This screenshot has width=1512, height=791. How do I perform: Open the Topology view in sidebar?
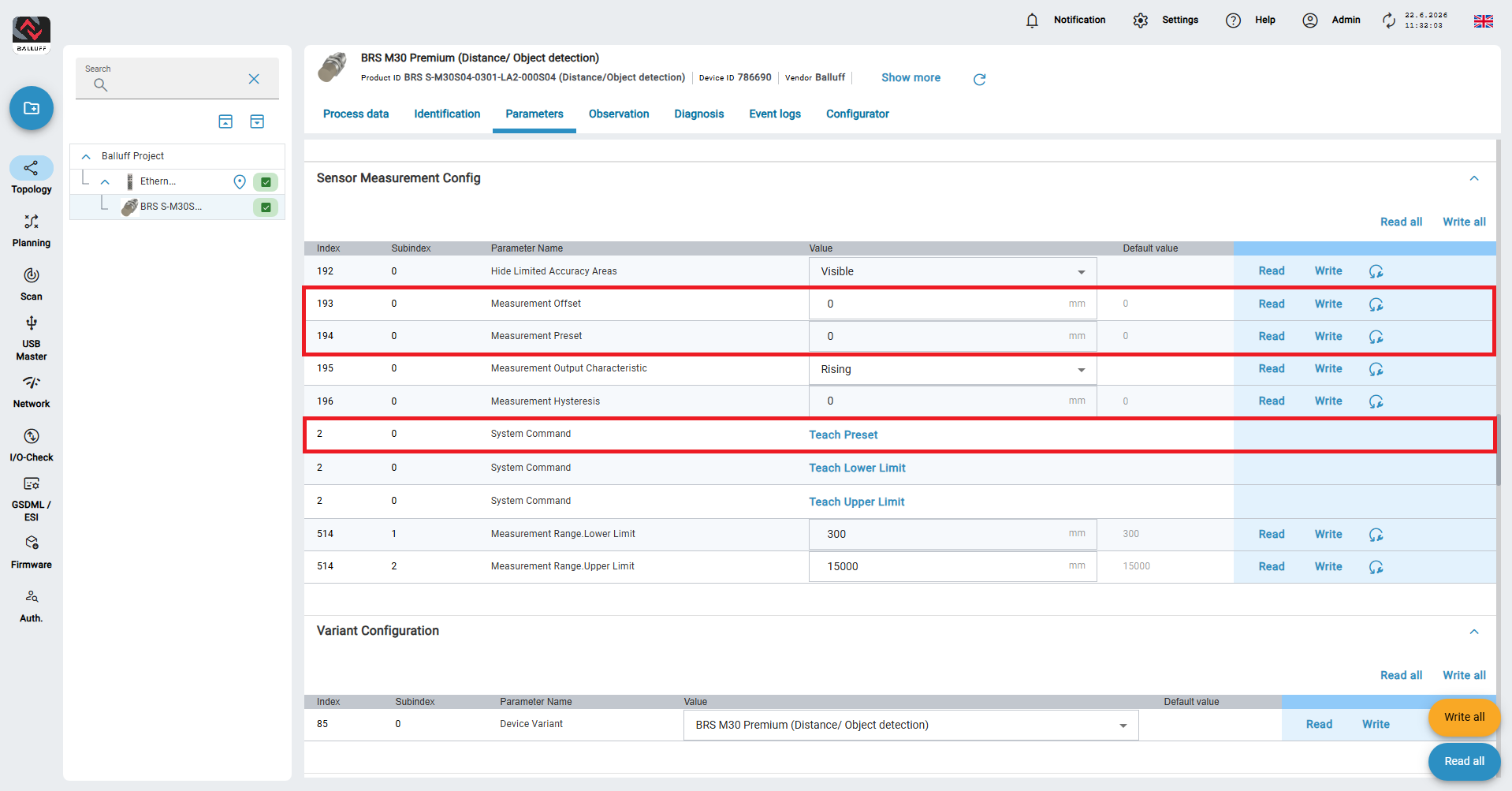32,176
